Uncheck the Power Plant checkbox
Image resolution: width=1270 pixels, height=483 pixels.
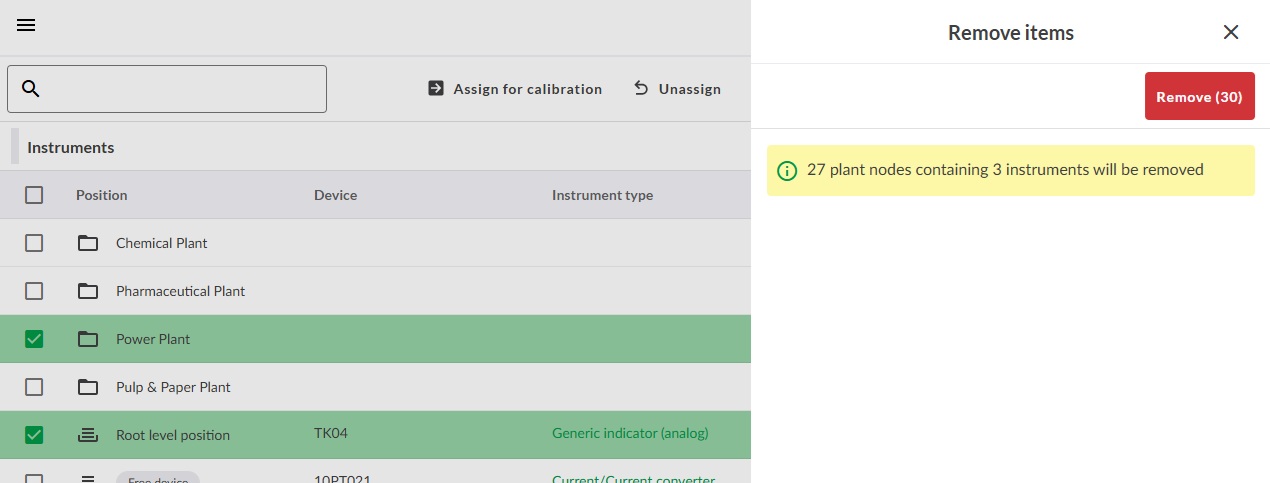point(34,339)
